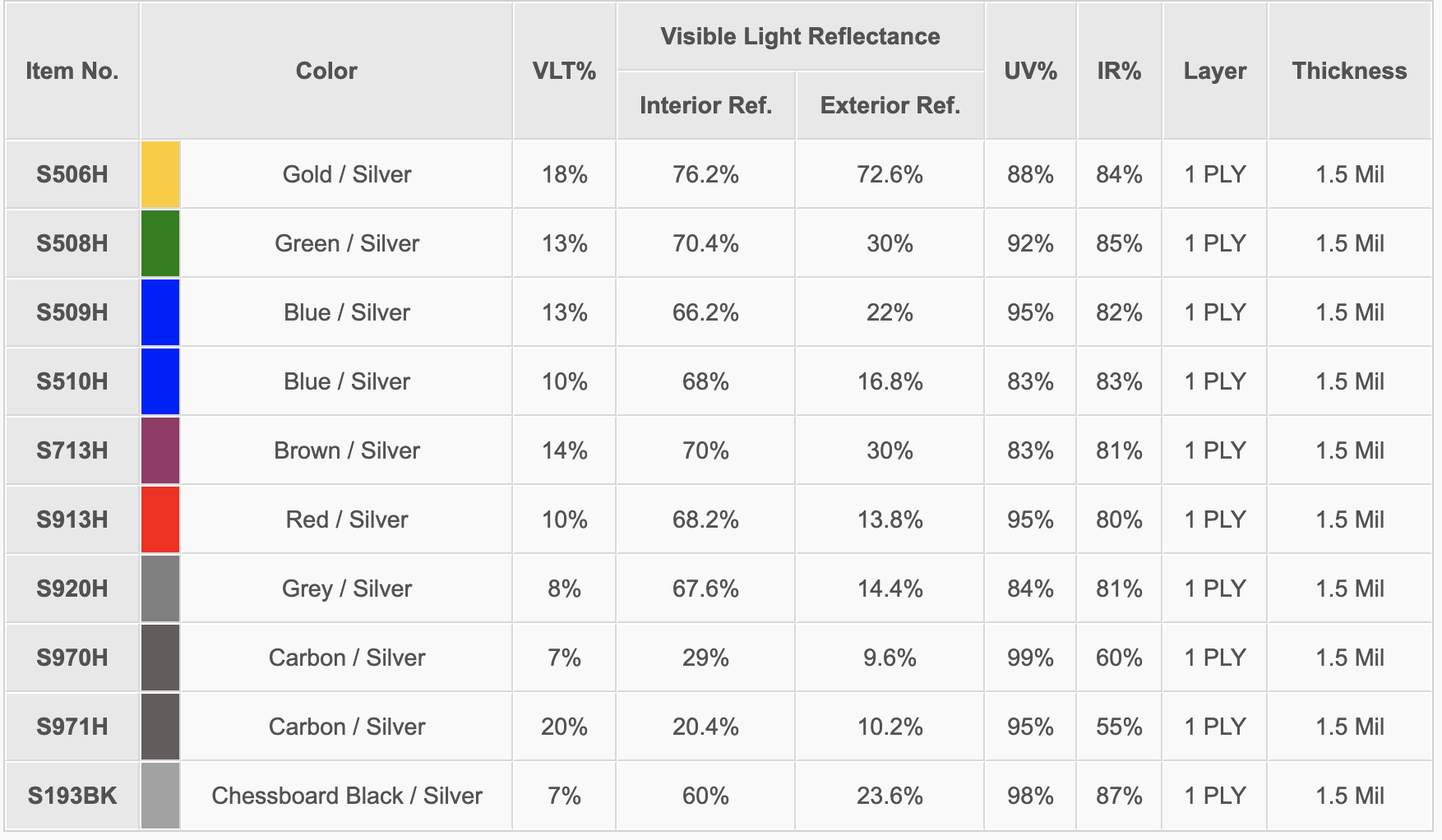
Task: Click the brown swatch in row S713H
Action: click(x=160, y=450)
